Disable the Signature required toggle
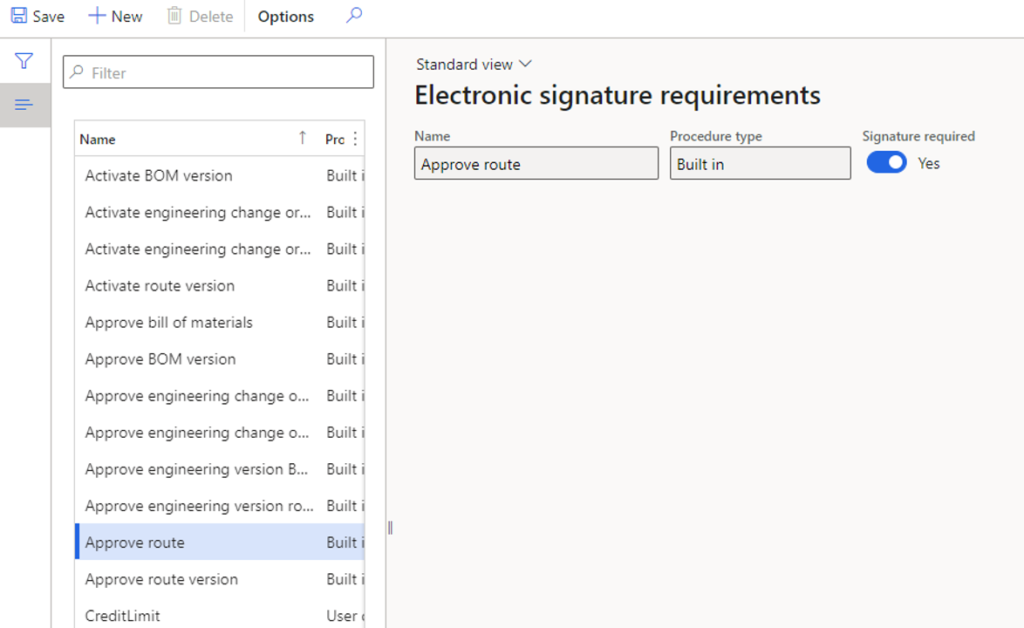1024x628 pixels. [x=886, y=161]
